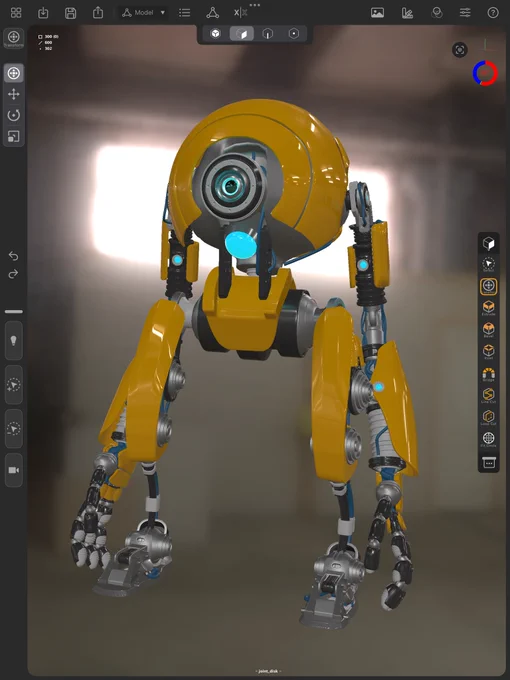510x680 pixels.
Task: Open the ruler measurement icon
Action: point(407,13)
